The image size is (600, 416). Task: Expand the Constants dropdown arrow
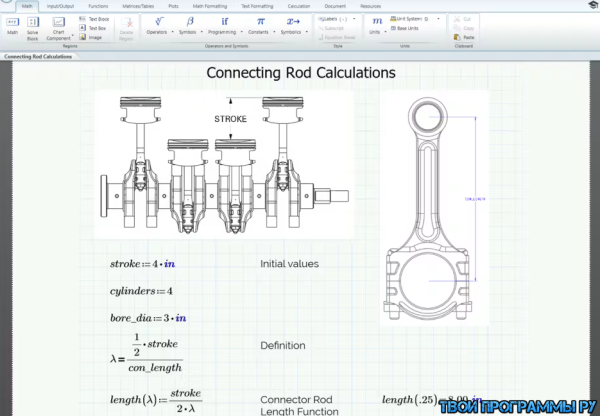(274, 32)
